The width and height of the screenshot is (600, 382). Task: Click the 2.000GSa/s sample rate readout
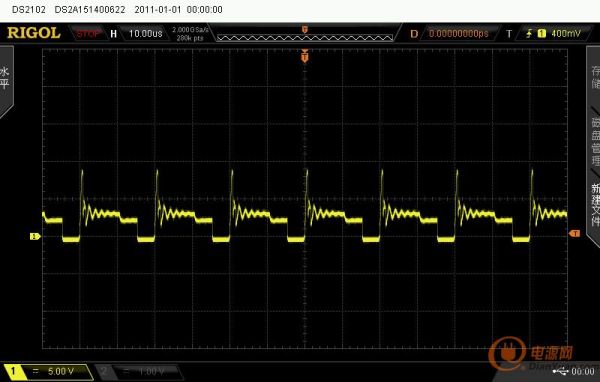[190, 30]
